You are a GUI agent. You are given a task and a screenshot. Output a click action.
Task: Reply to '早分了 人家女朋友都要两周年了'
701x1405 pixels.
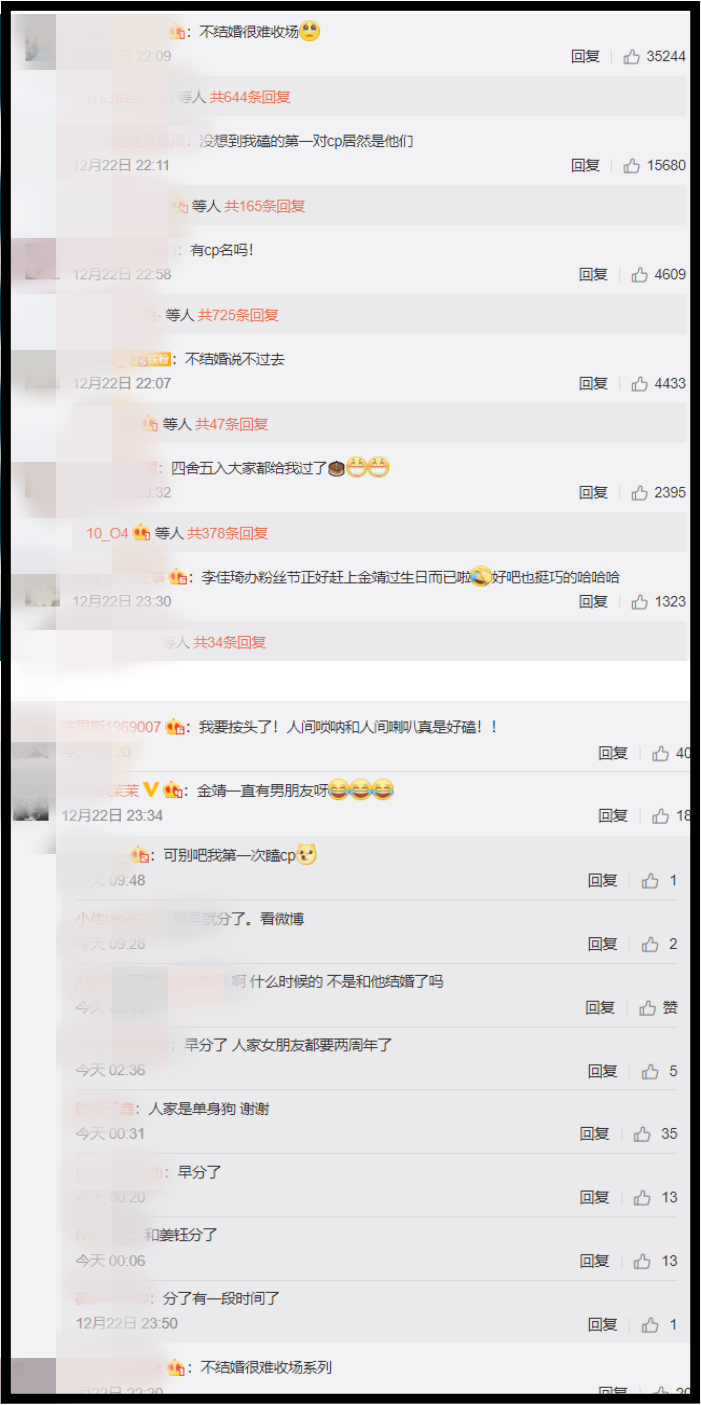click(x=603, y=1071)
